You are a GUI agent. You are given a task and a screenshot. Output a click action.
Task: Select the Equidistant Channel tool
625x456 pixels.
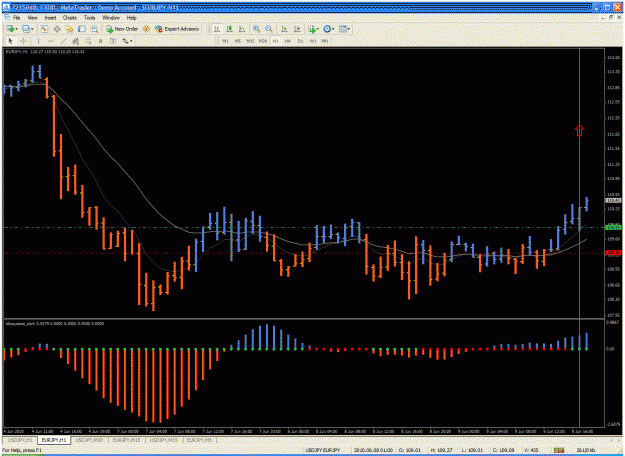point(75,41)
